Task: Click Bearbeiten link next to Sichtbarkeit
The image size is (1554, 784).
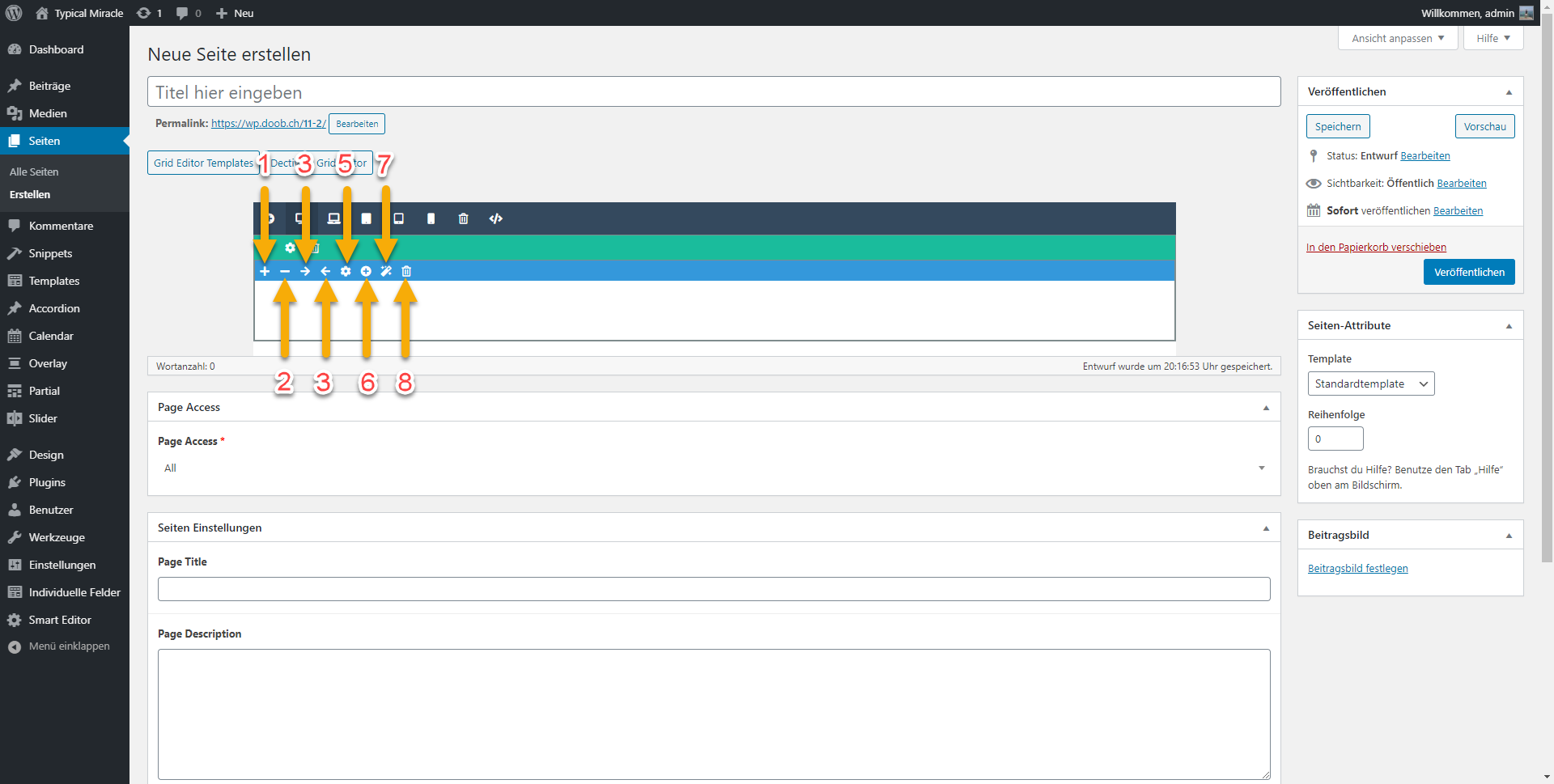Action: pyautogui.click(x=1462, y=183)
